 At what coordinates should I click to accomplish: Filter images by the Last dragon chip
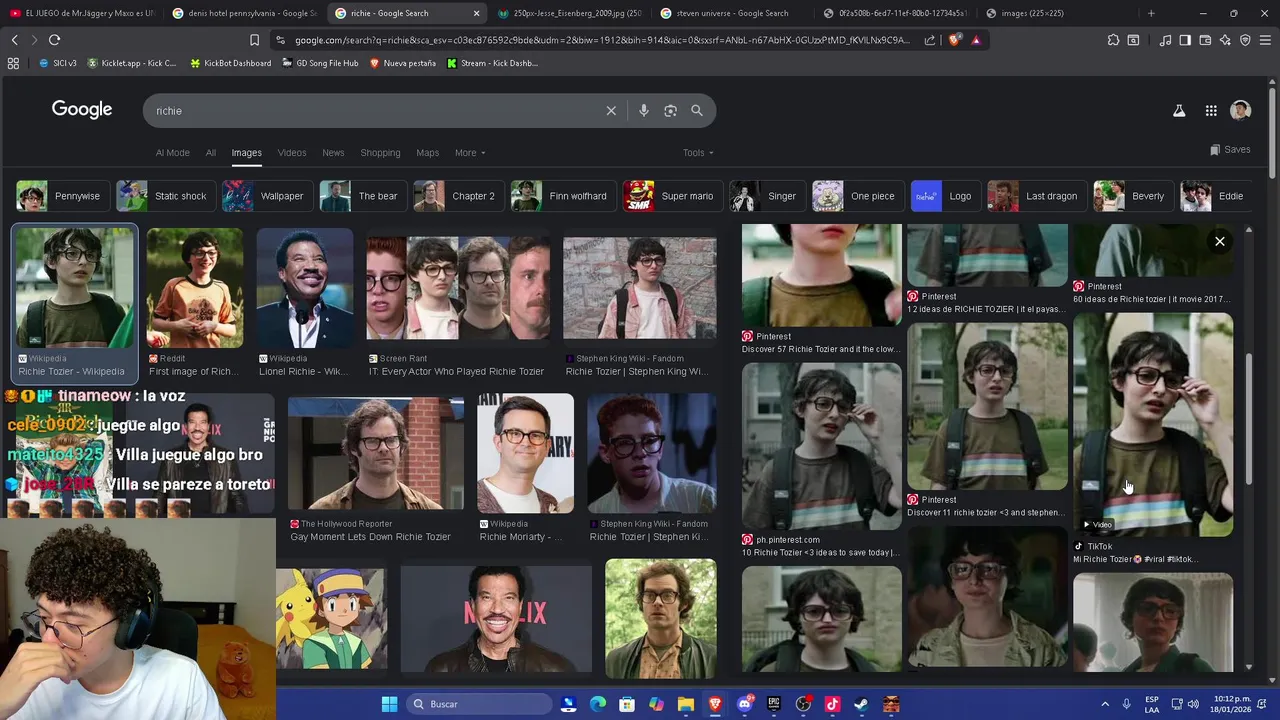click(x=1035, y=196)
